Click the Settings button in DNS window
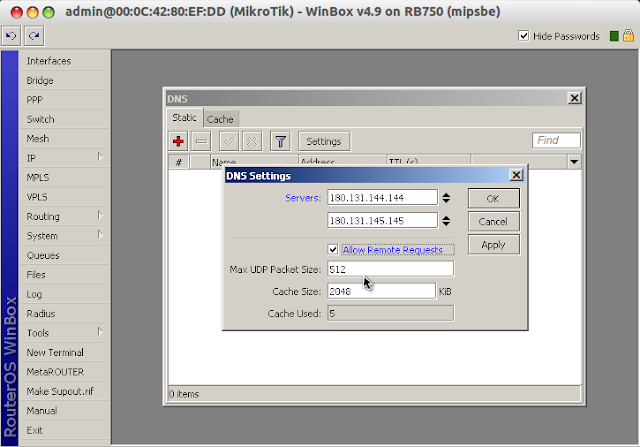 pyautogui.click(x=324, y=141)
